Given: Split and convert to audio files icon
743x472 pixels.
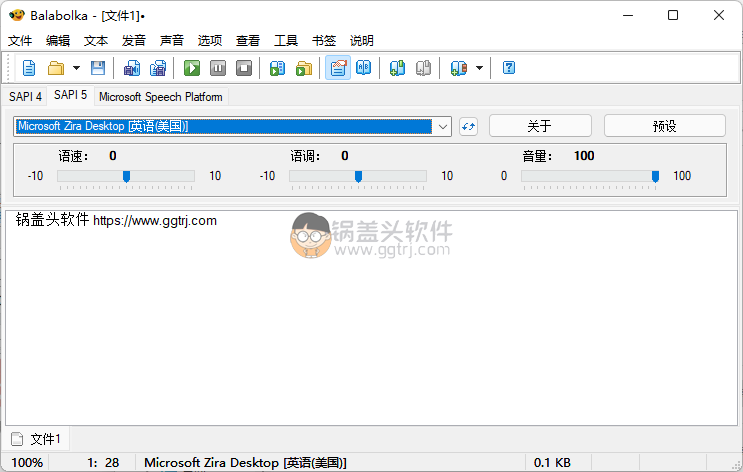Looking at the screenshot, I should coord(158,68).
